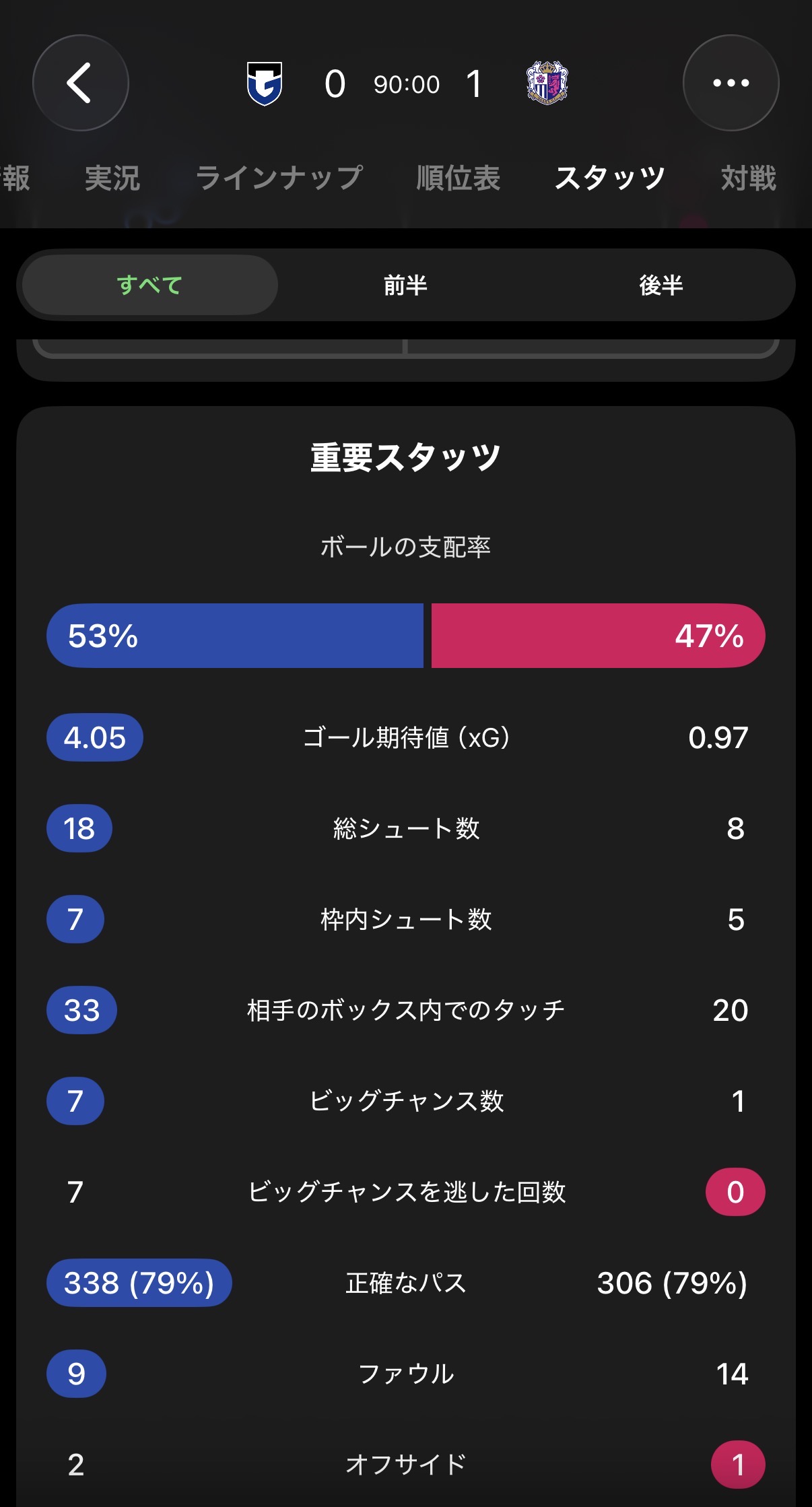812x1507 pixels.
Task: Tap the 重要スタッツ section heading
Action: pos(406,458)
